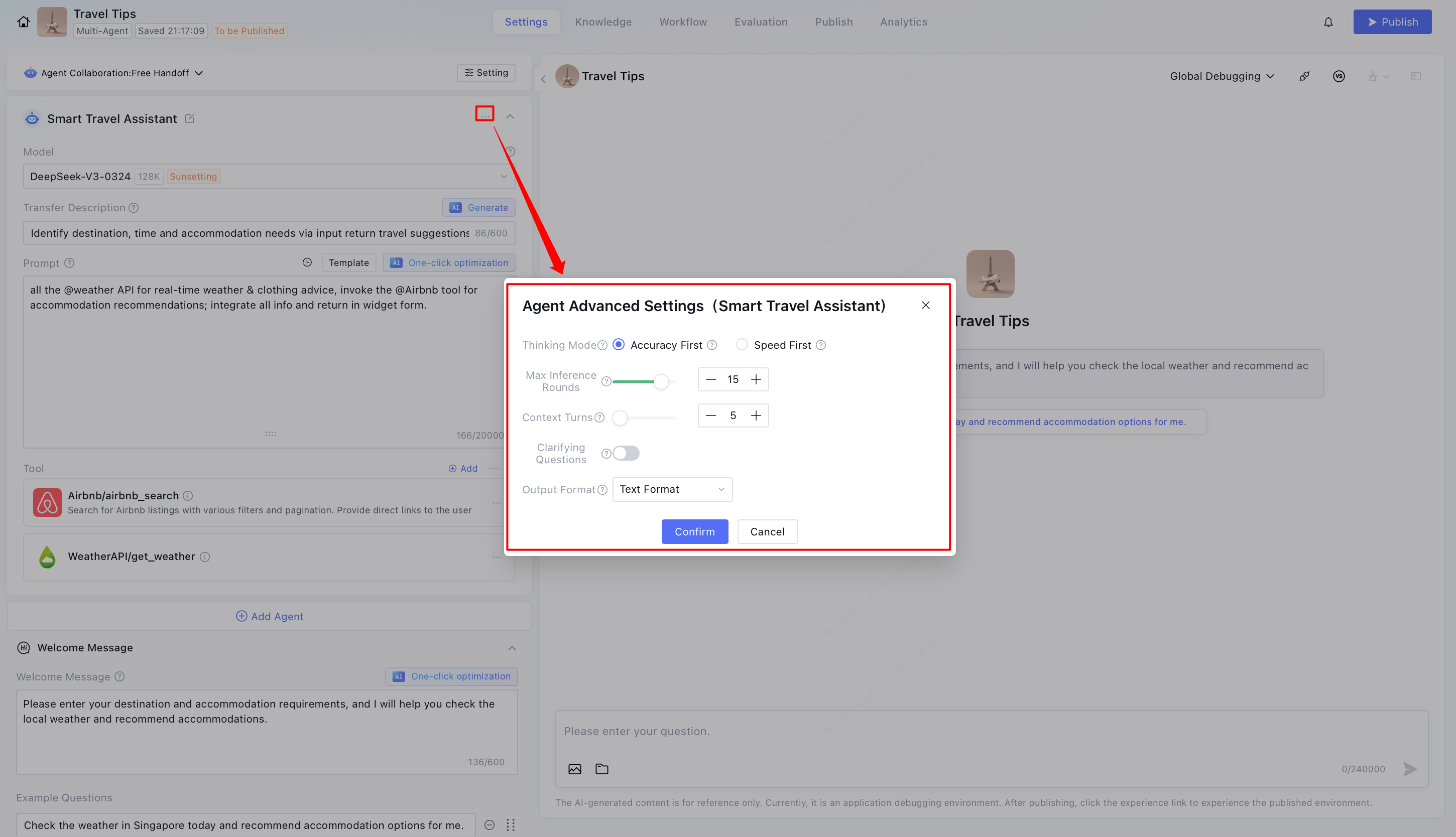The image size is (1456, 837).
Task: Click the folder attachment icon in chat
Action: 601,769
